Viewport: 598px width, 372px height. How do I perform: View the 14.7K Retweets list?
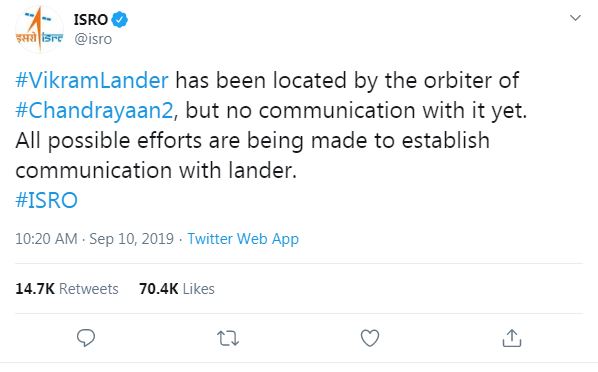click(67, 289)
